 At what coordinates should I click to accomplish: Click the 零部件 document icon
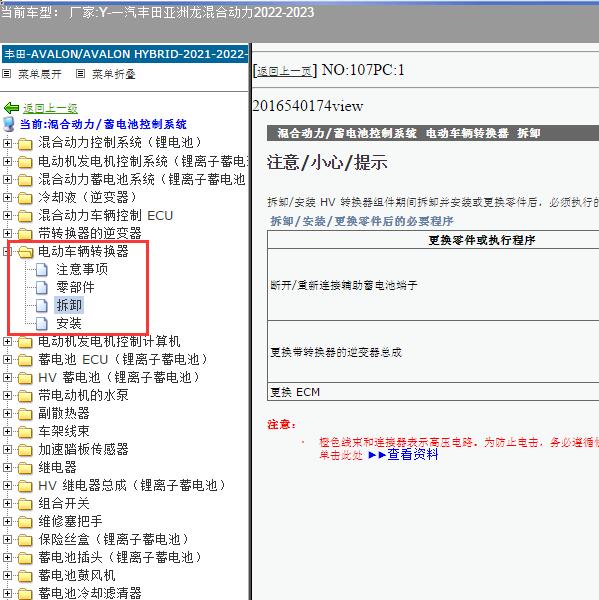point(42,288)
